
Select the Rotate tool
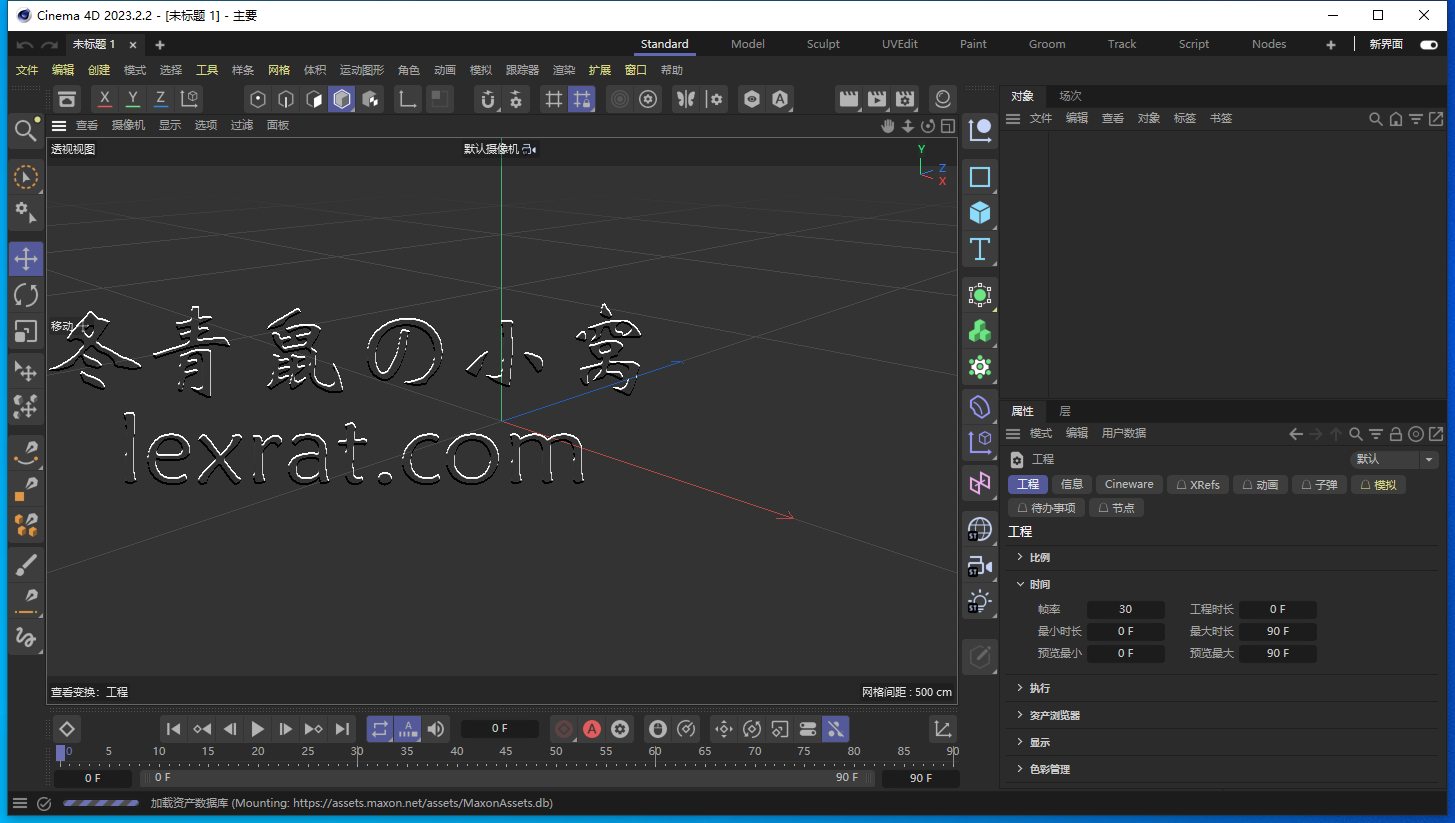click(26, 294)
